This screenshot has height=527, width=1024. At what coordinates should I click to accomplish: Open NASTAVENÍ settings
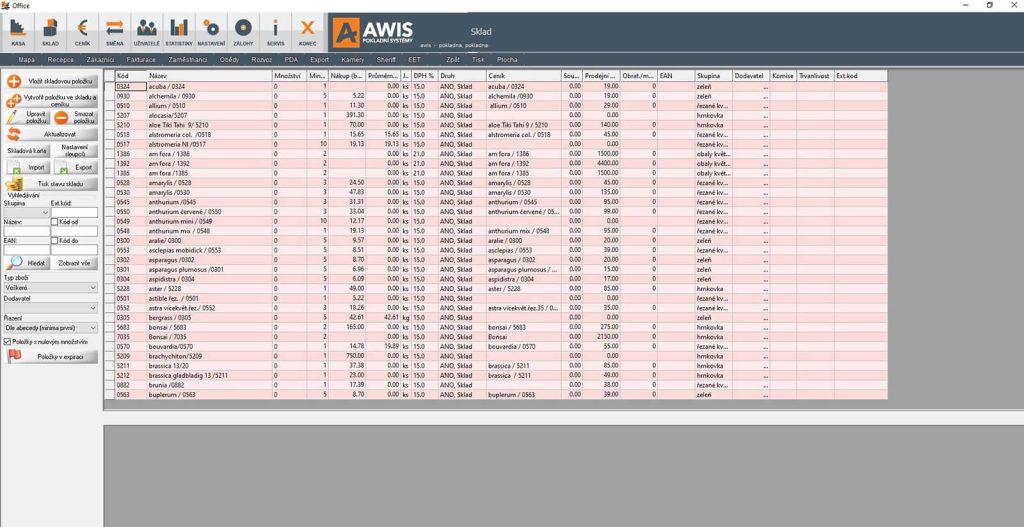pyautogui.click(x=211, y=31)
